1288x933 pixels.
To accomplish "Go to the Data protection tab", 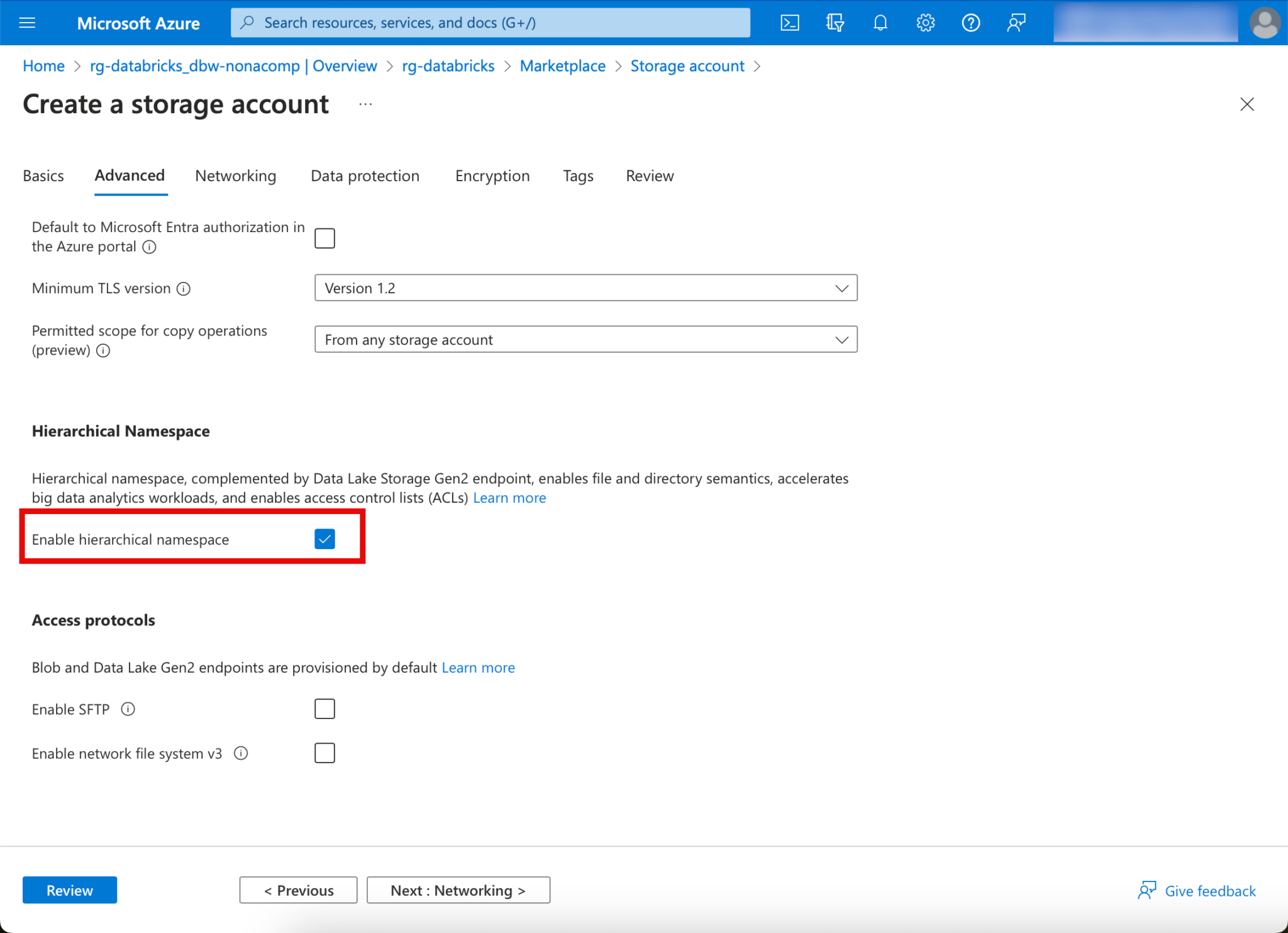I will [365, 176].
